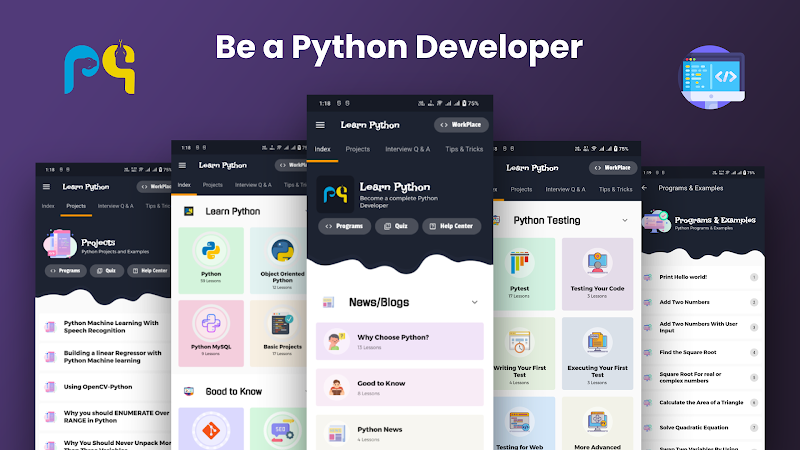Viewport: 800px width, 450px height.
Task: Open the Basic Projects card
Action: pyautogui.click(x=279, y=334)
